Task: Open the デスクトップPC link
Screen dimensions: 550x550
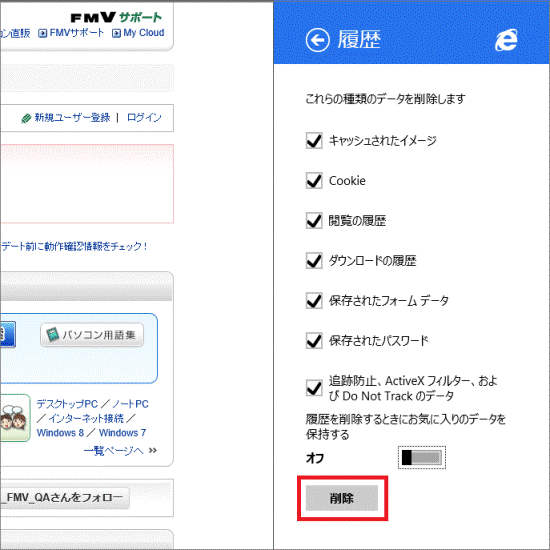Action: click(x=67, y=404)
